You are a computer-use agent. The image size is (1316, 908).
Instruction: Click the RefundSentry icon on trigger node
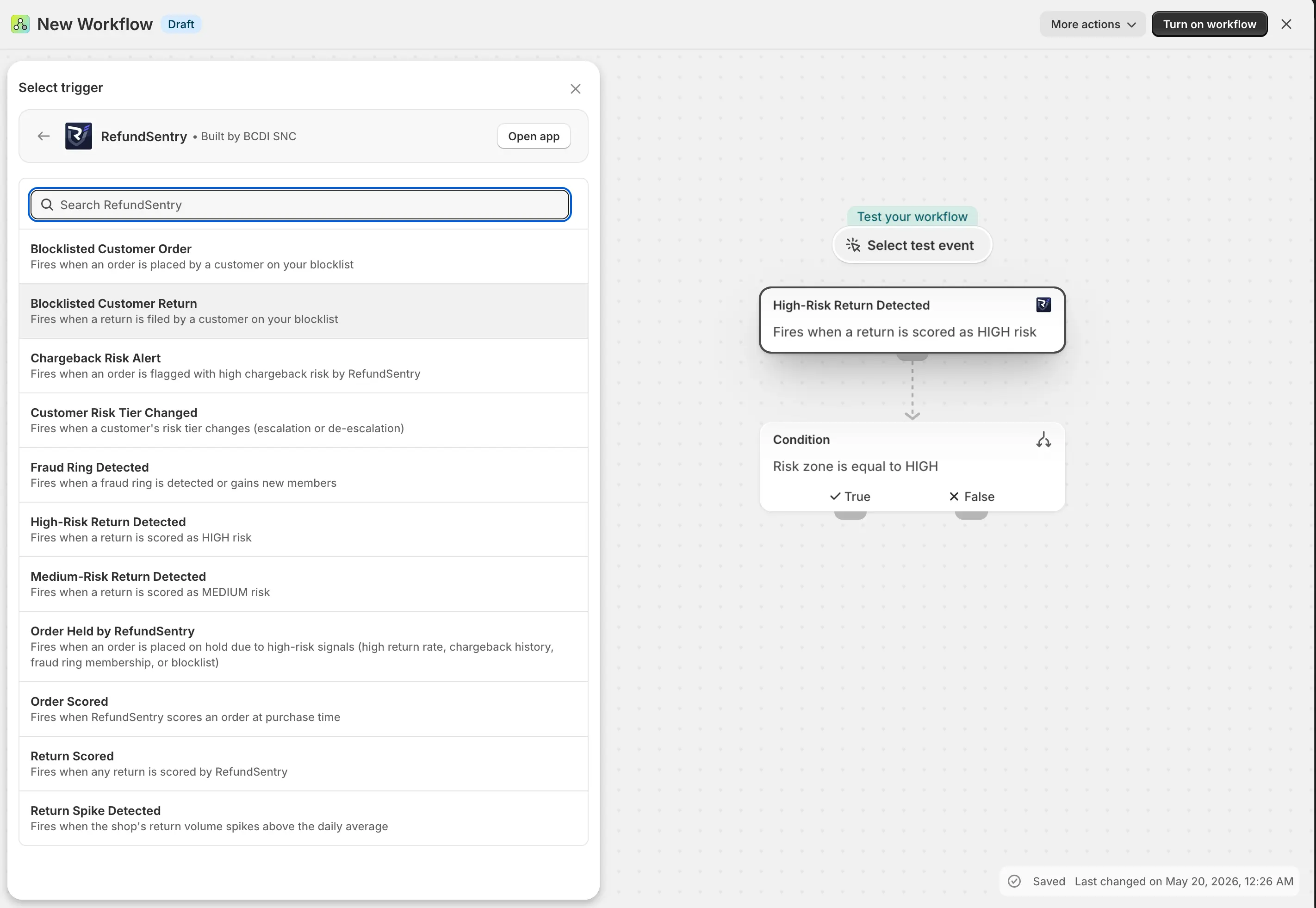coord(1043,305)
